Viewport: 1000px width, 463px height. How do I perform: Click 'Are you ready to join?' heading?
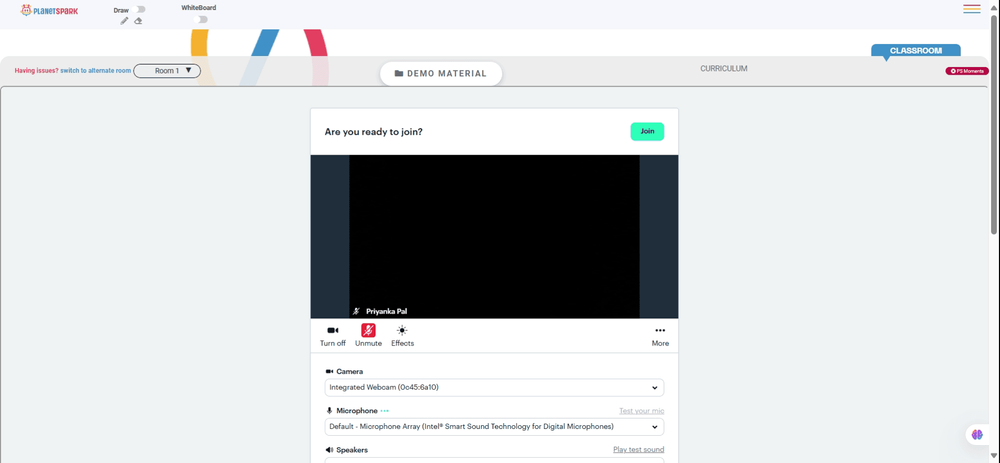[x=374, y=132]
